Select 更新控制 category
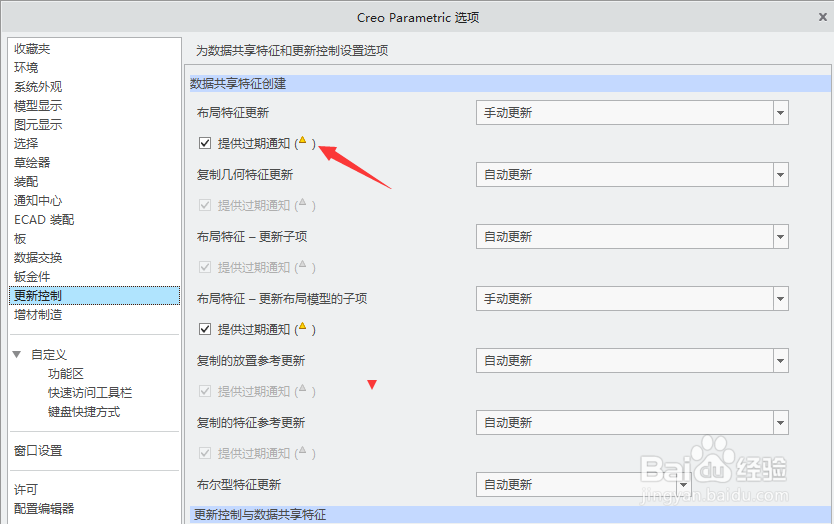This screenshot has height=524, width=834. tap(95, 296)
